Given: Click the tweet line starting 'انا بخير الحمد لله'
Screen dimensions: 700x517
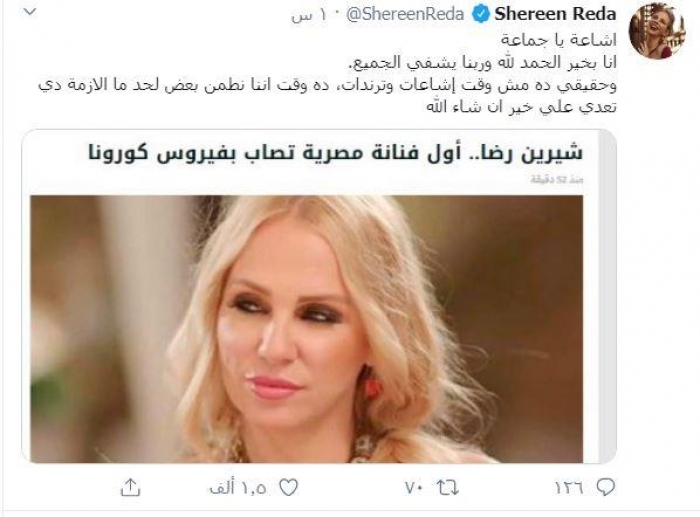Looking at the screenshot, I should point(483,63).
